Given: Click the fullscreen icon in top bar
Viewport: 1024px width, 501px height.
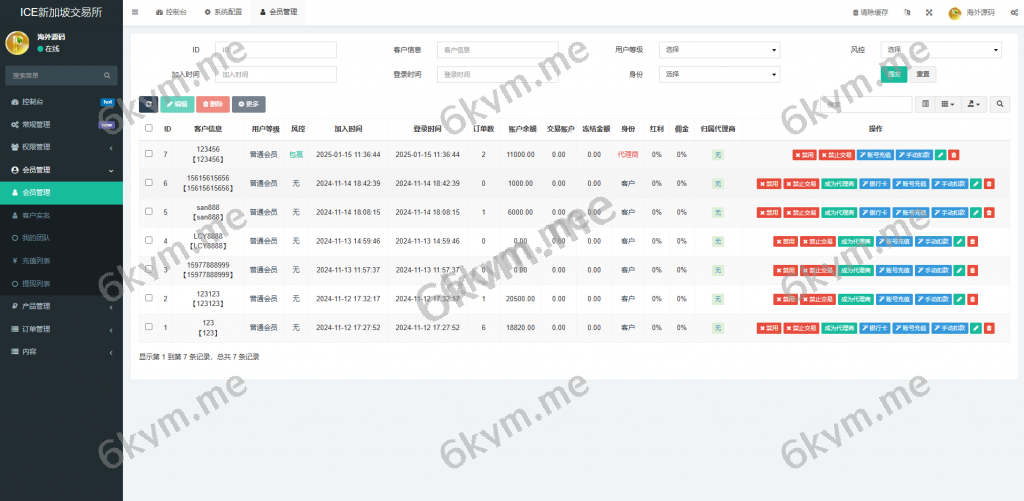Looking at the screenshot, I should (x=929, y=12).
